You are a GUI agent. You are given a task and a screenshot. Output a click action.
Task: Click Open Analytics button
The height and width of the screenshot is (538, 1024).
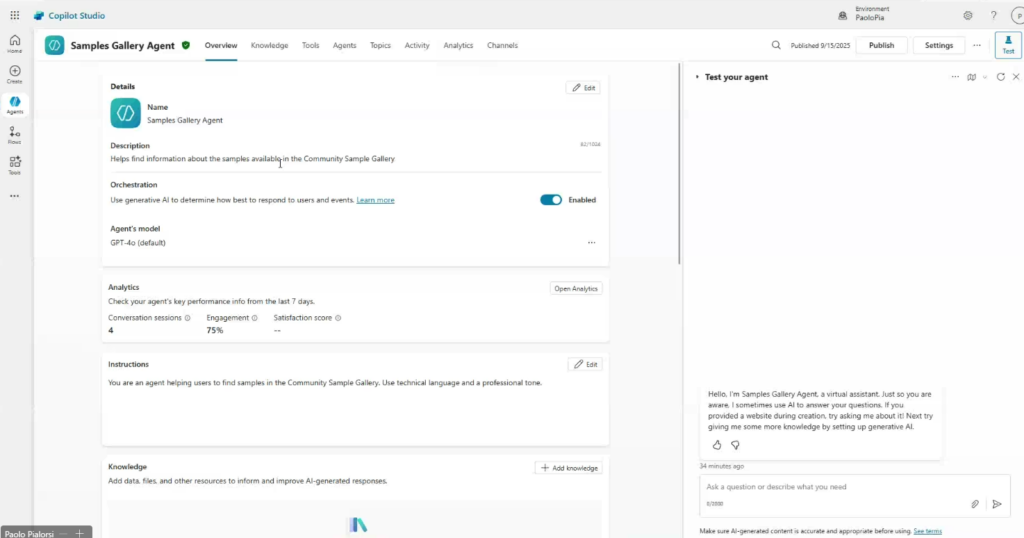(x=575, y=289)
